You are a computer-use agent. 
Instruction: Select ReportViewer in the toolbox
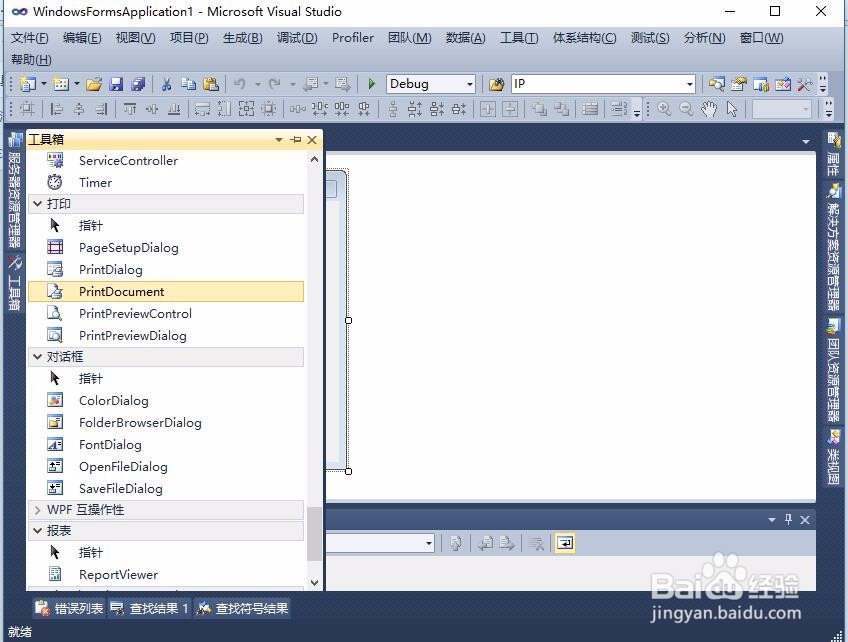(165, 574)
